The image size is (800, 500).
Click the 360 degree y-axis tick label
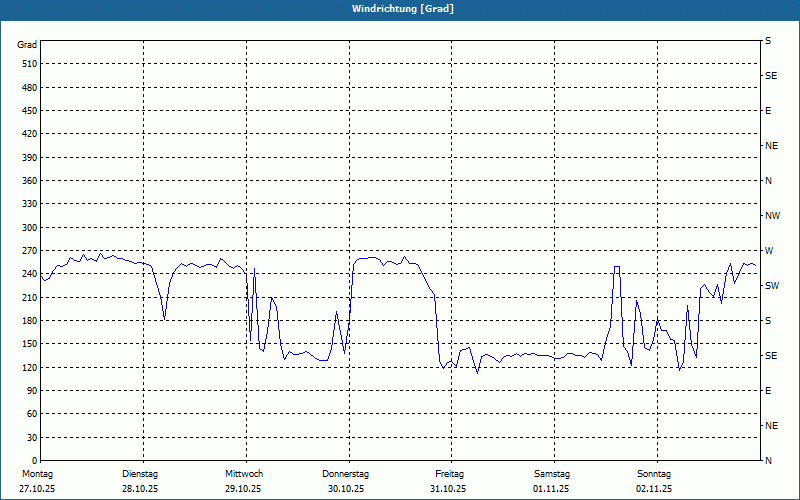(27, 181)
